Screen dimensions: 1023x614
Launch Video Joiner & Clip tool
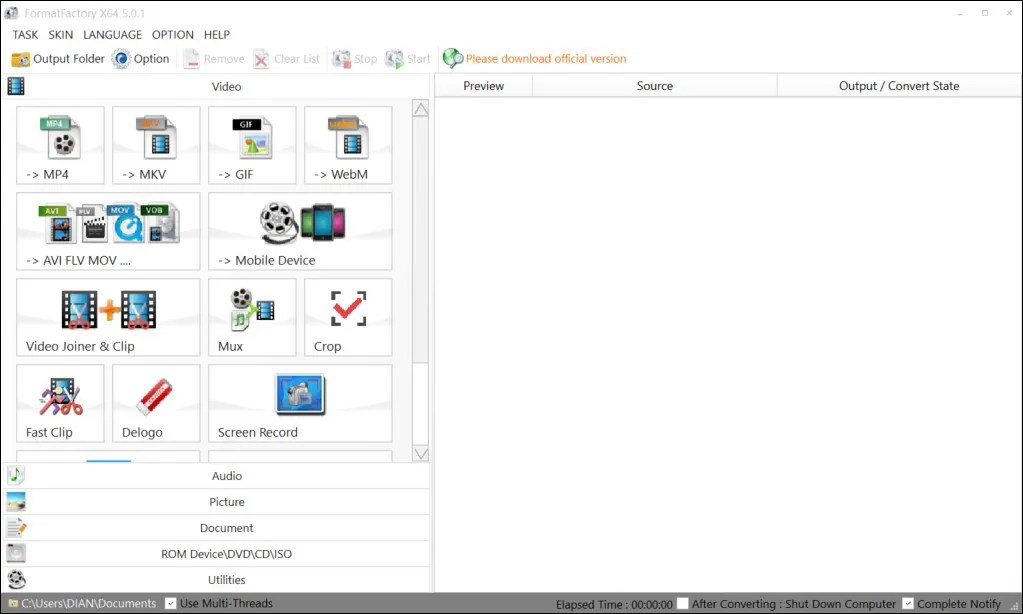pyautogui.click(x=108, y=317)
